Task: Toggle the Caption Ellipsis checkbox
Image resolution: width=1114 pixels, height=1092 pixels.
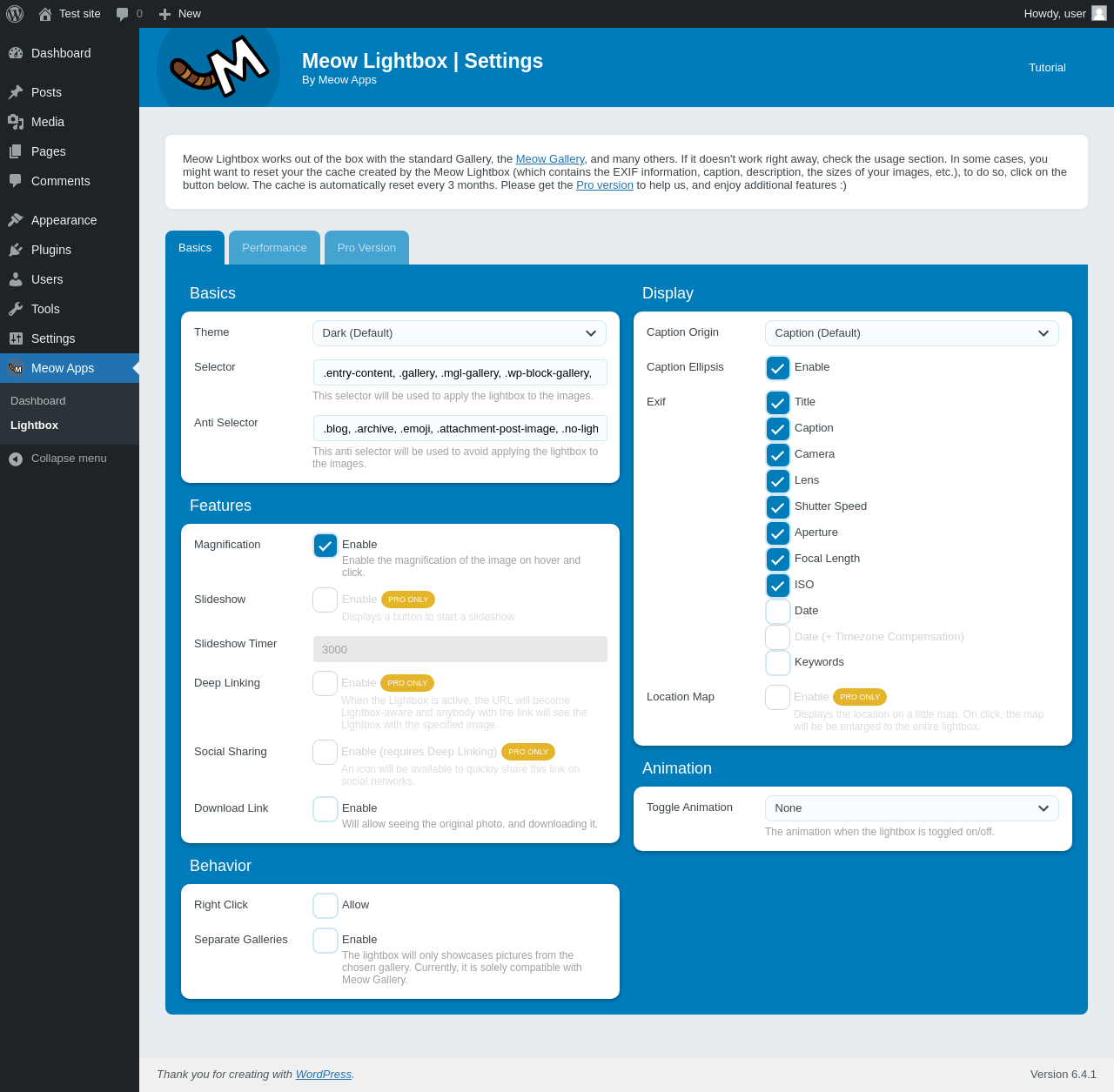Action: 778,368
